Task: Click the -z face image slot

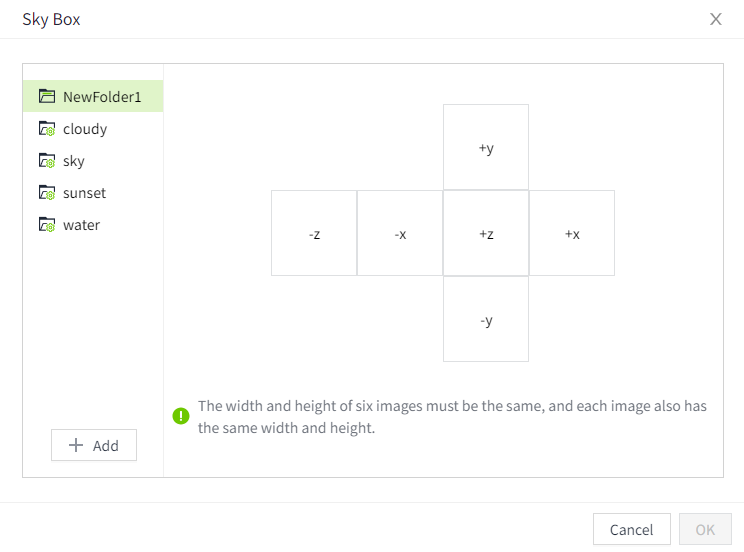Action: click(314, 234)
